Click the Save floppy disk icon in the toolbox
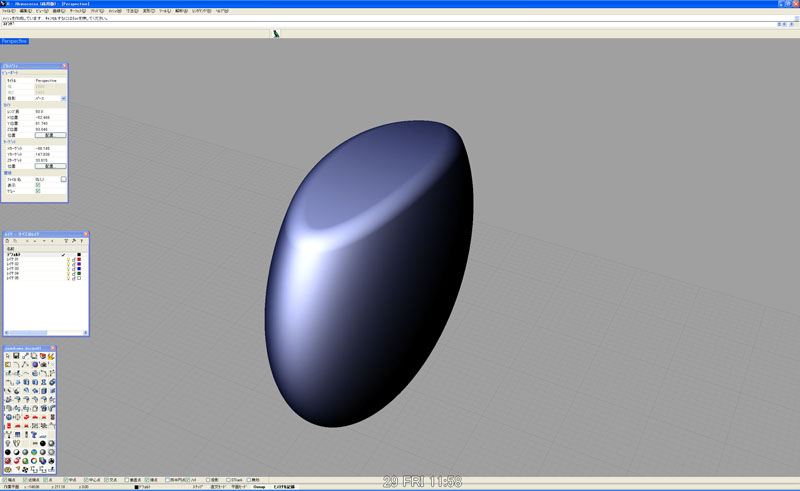Viewport: 800px width, 491px height. tap(16, 357)
